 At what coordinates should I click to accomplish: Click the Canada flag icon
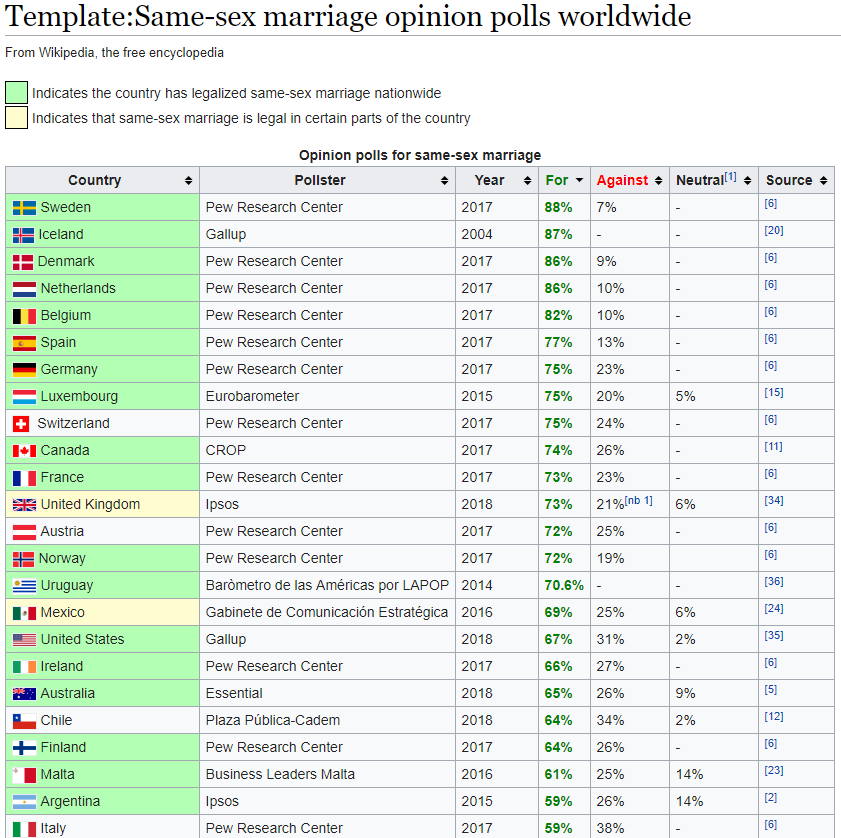[23, 450]
